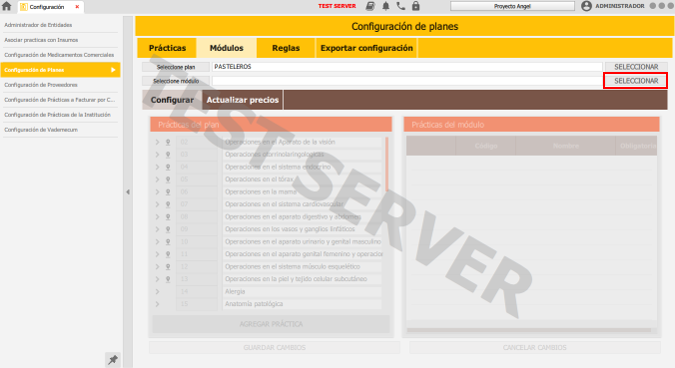Expand Operaciones en el sistema endocrino
675x368 pixels.
[x=157, y=167]
